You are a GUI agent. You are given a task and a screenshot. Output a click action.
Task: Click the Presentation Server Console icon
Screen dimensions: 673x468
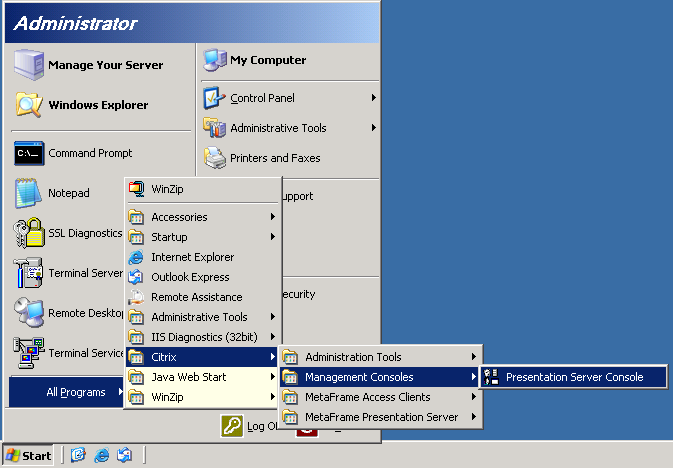click(491, 377)
